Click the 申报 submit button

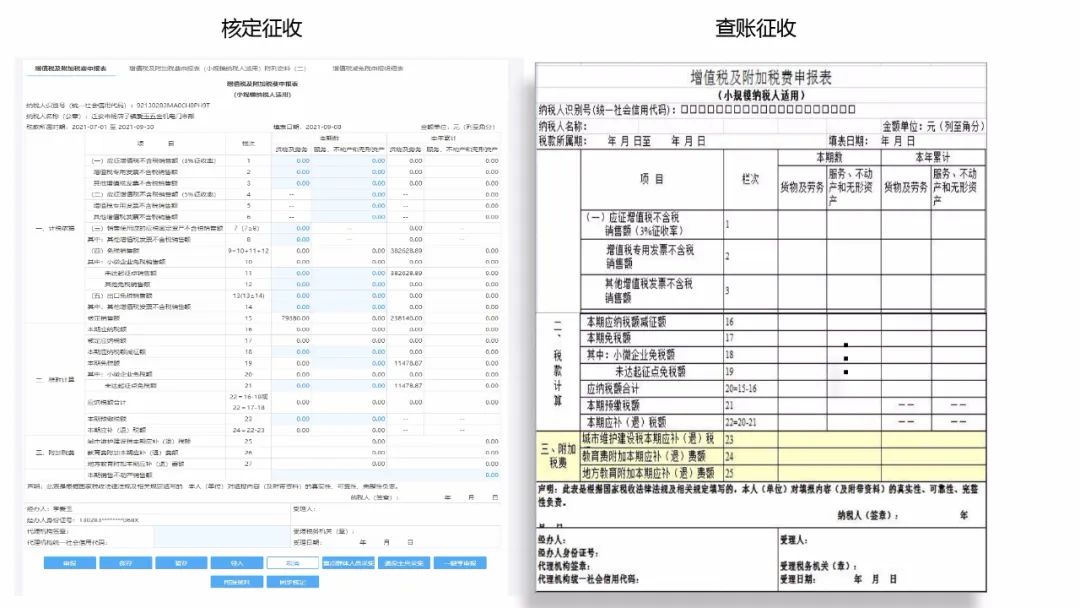tap(70, 563)
